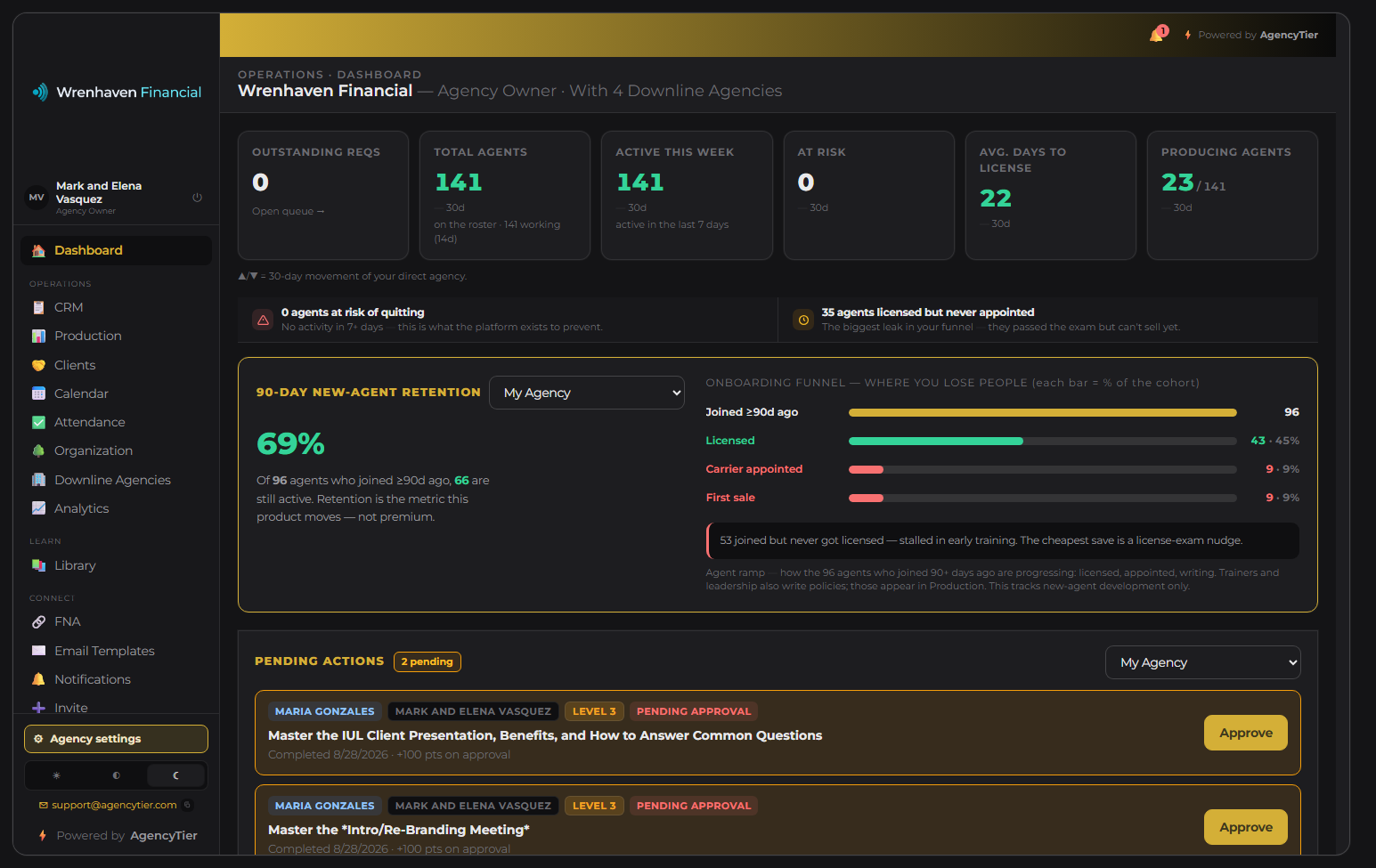Click the Open queue arrow link
Screen dimensions: 1376x868
pyautogui.click(x=289, y=211)
